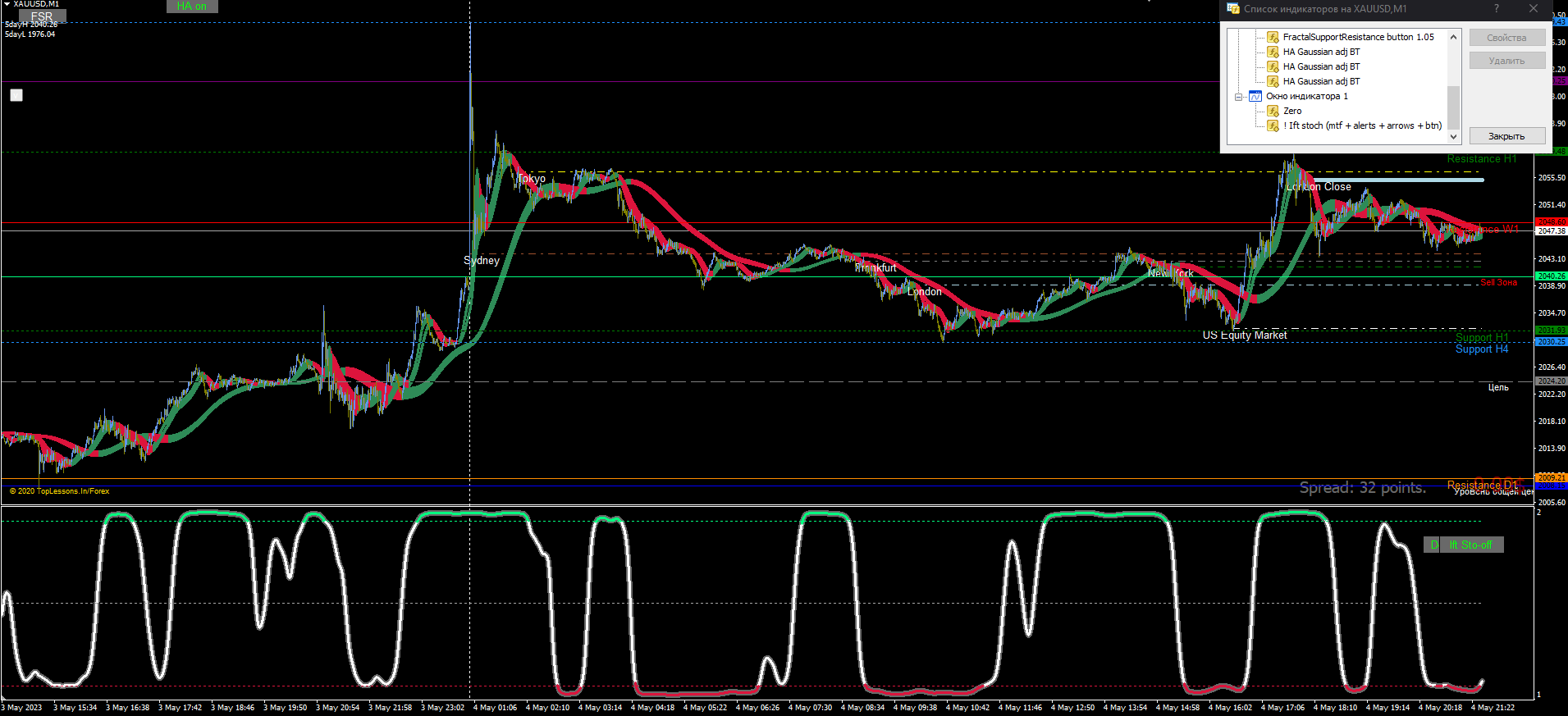Image resolution: width=1568 pixels, height=716 pixels.
Task: Click the Support H4 label
Action: click(x=1482, y=349)
